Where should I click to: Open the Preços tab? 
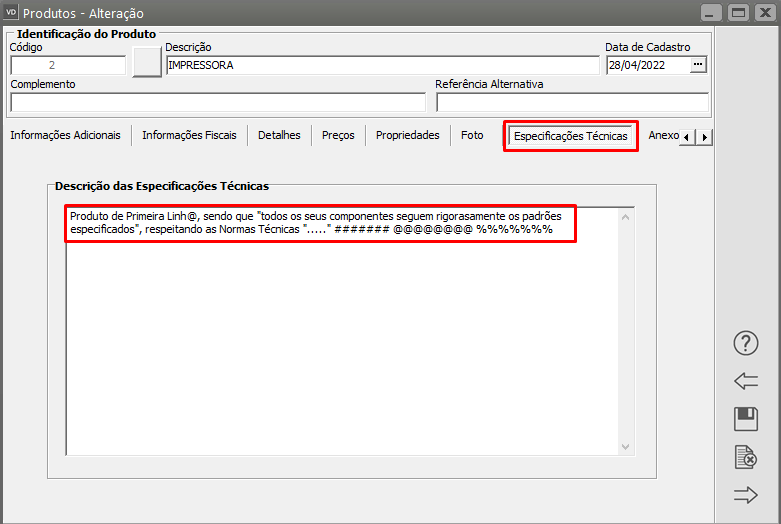(x=338, y=135)
